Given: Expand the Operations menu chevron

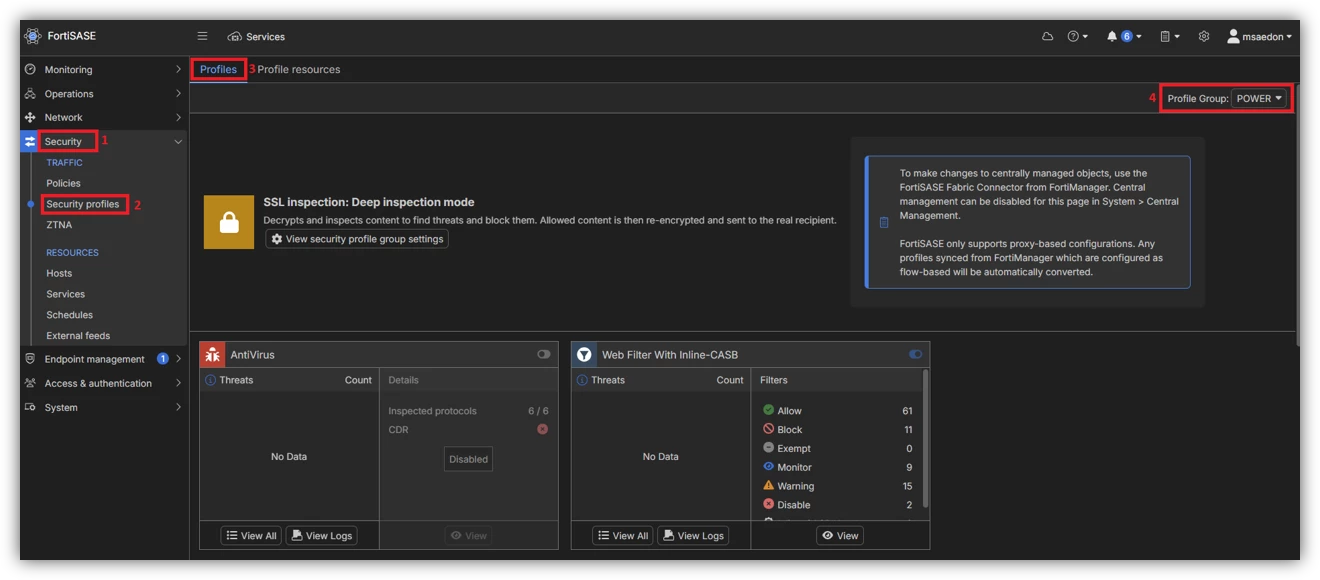Looking at the screenshot, I should [x=178, y=93].
